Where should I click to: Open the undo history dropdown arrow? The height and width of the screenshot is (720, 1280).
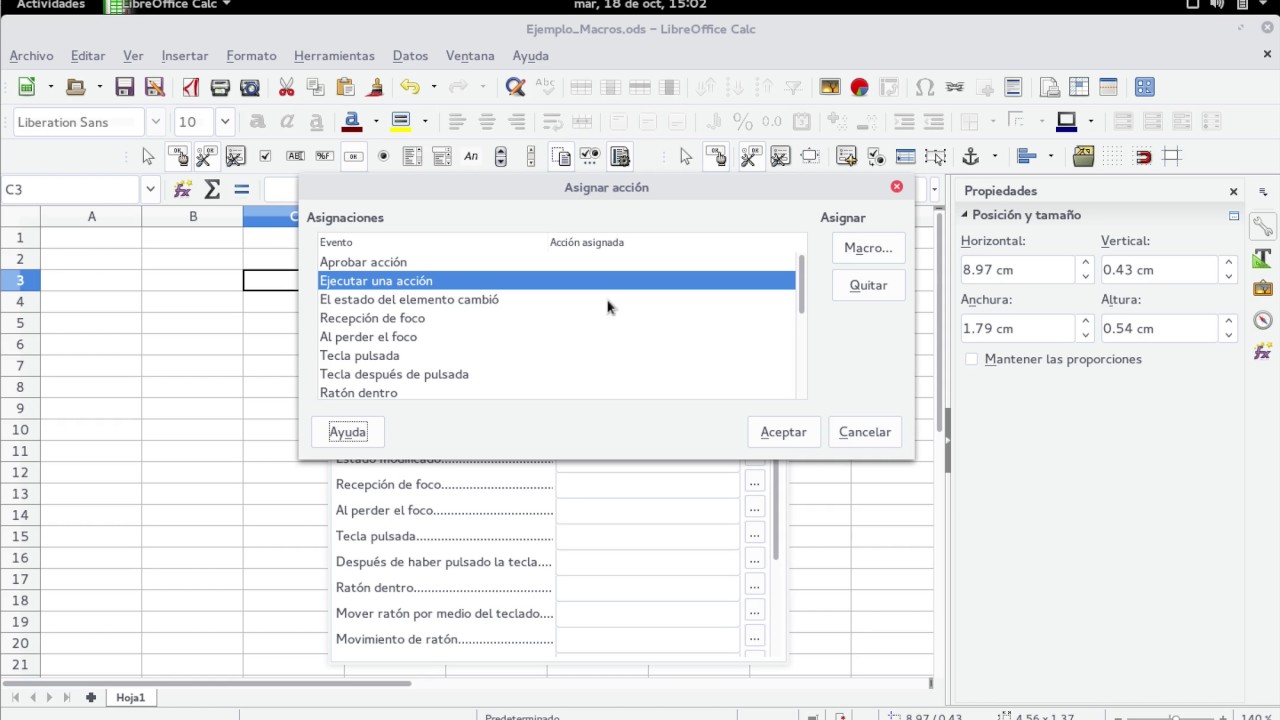click(x=433, y=87)
